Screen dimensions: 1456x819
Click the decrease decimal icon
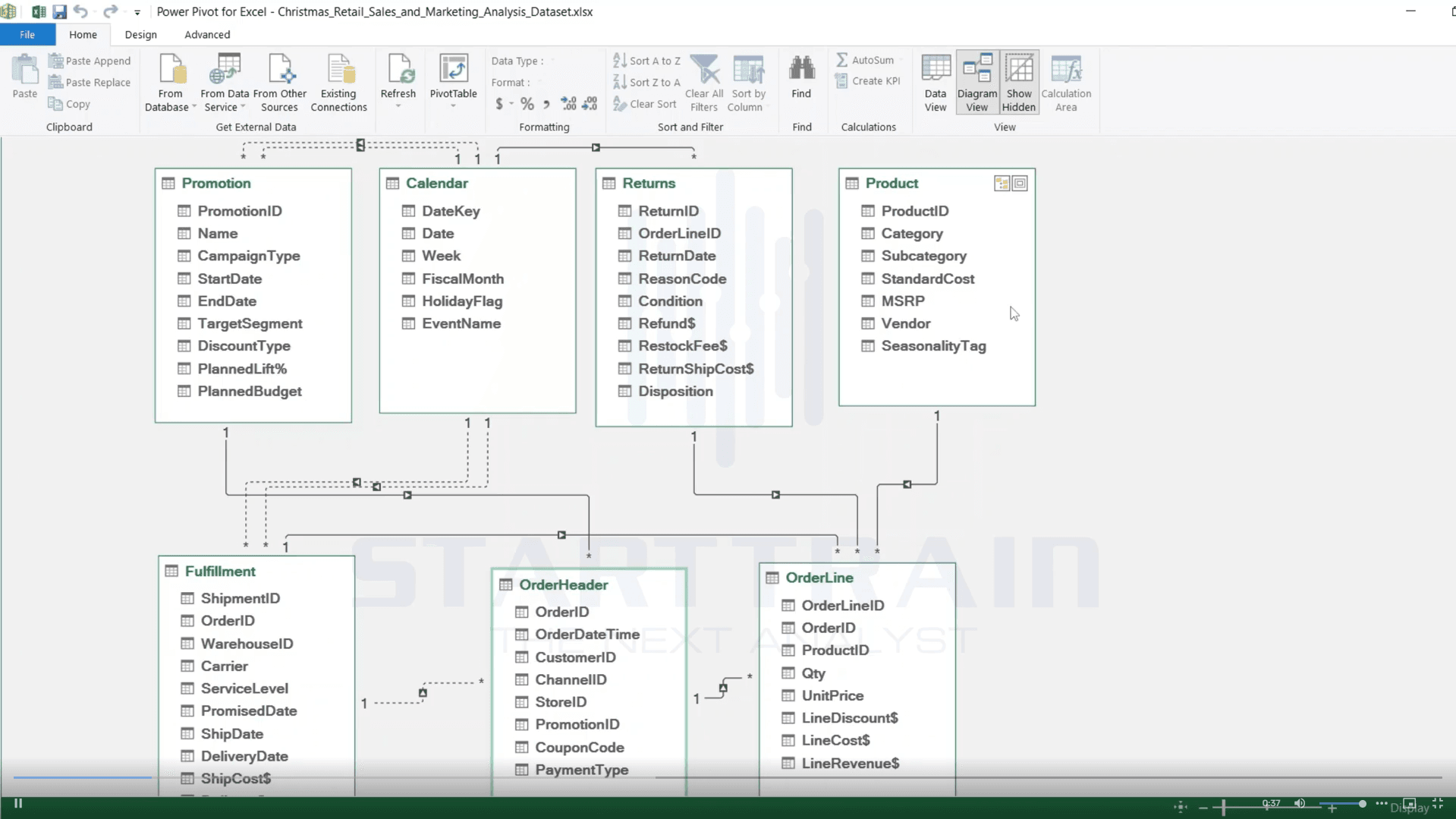590,104
